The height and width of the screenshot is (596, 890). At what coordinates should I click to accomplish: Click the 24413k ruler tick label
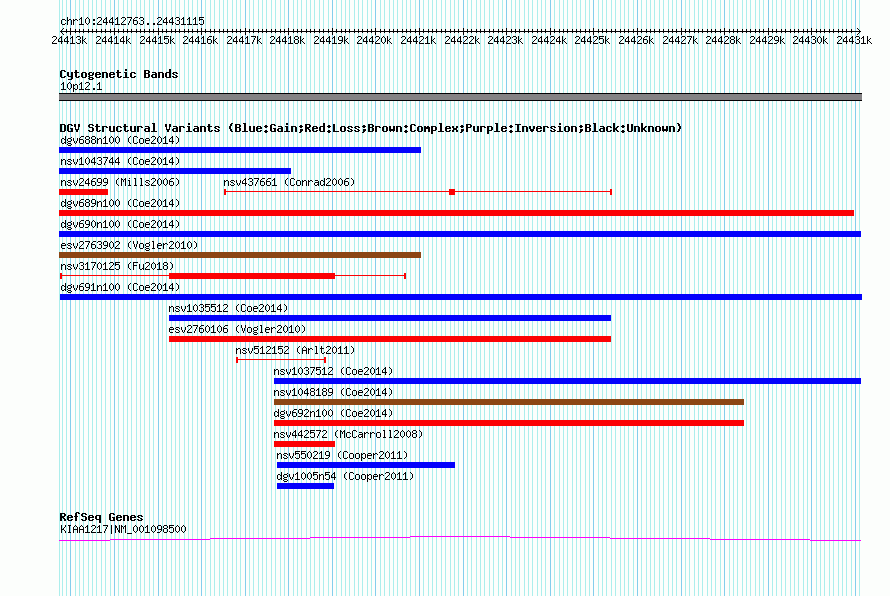pyautogui.click(x=69, y=40)
